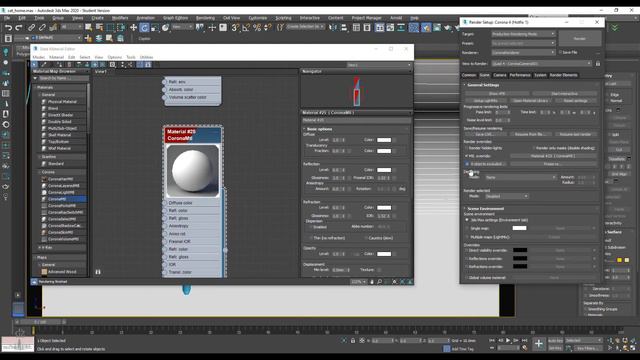Switch to Camera tab in Render Setup
Screen dimensions: 640x360
click(500, 75)
